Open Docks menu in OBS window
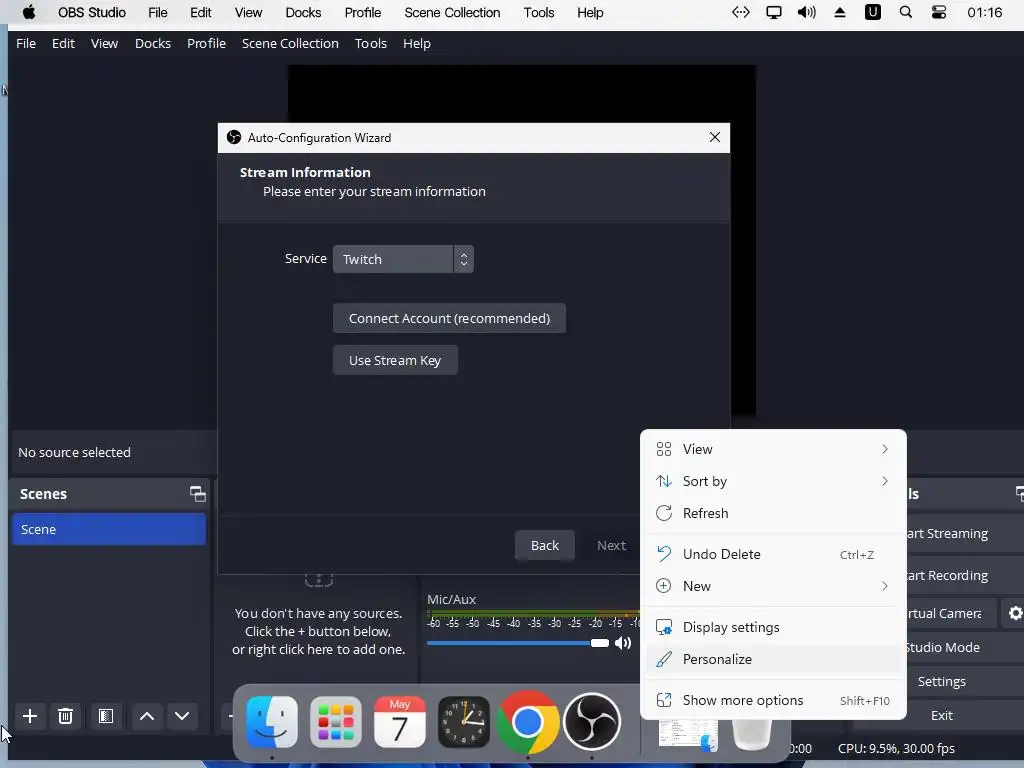 point(153,43)
